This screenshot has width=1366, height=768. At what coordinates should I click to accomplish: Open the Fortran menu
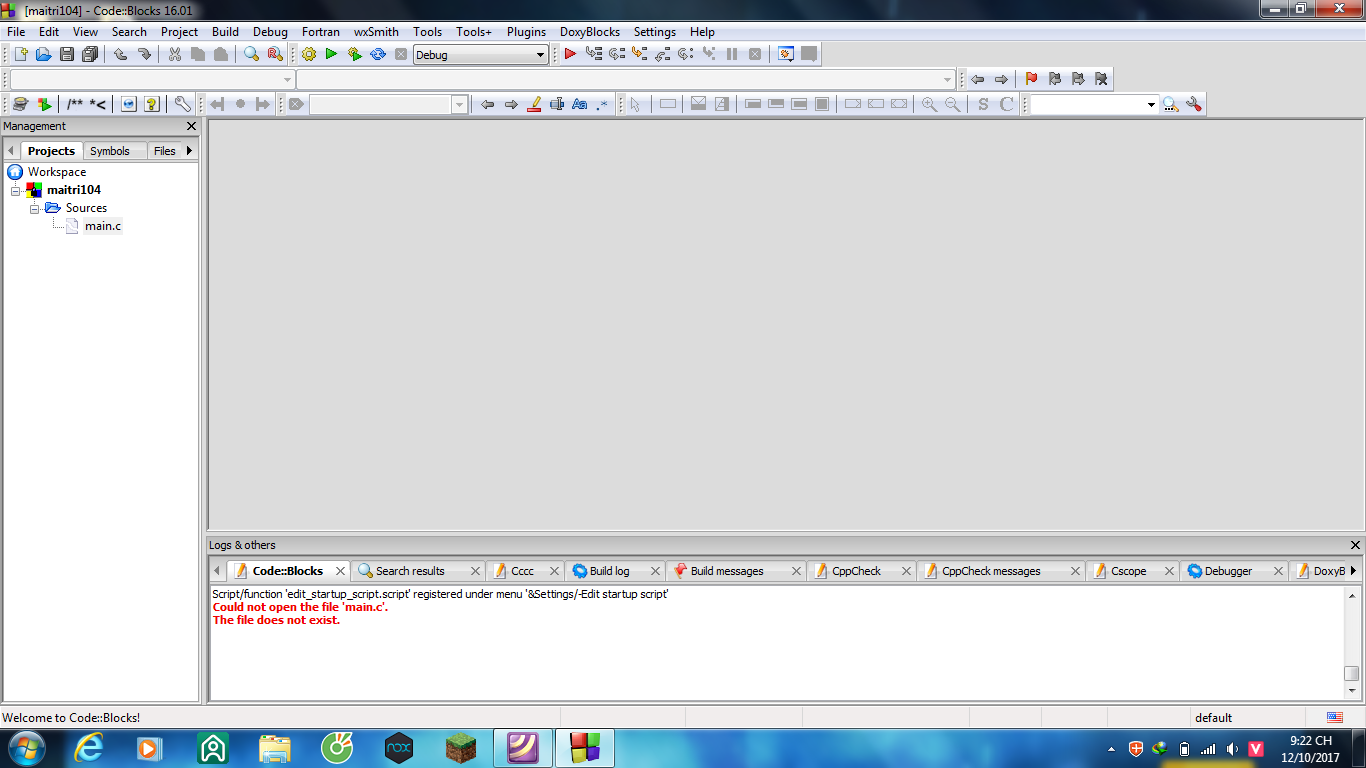pos(321,32)
